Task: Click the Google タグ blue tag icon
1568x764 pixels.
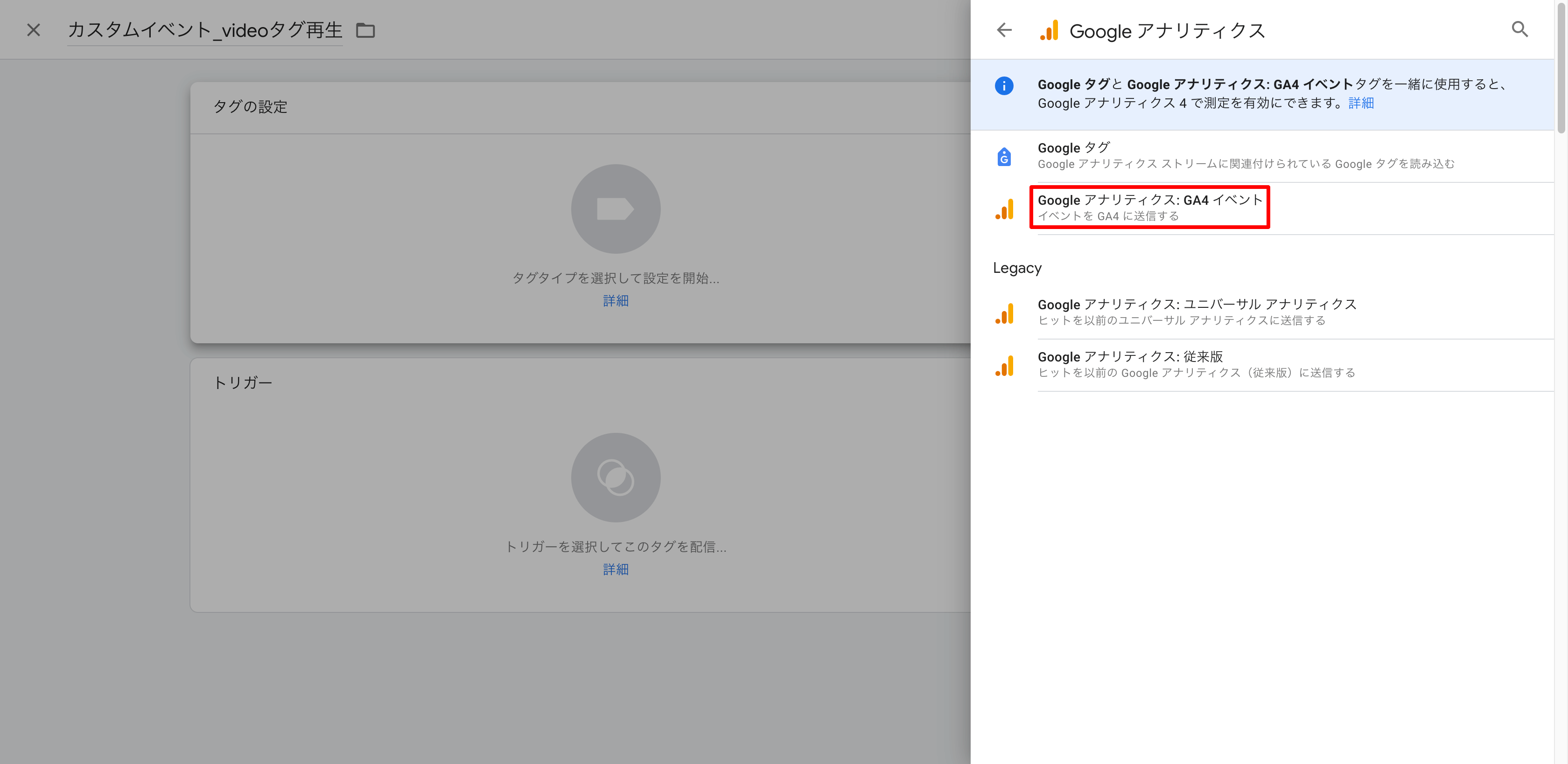Action: [1004, 157]
